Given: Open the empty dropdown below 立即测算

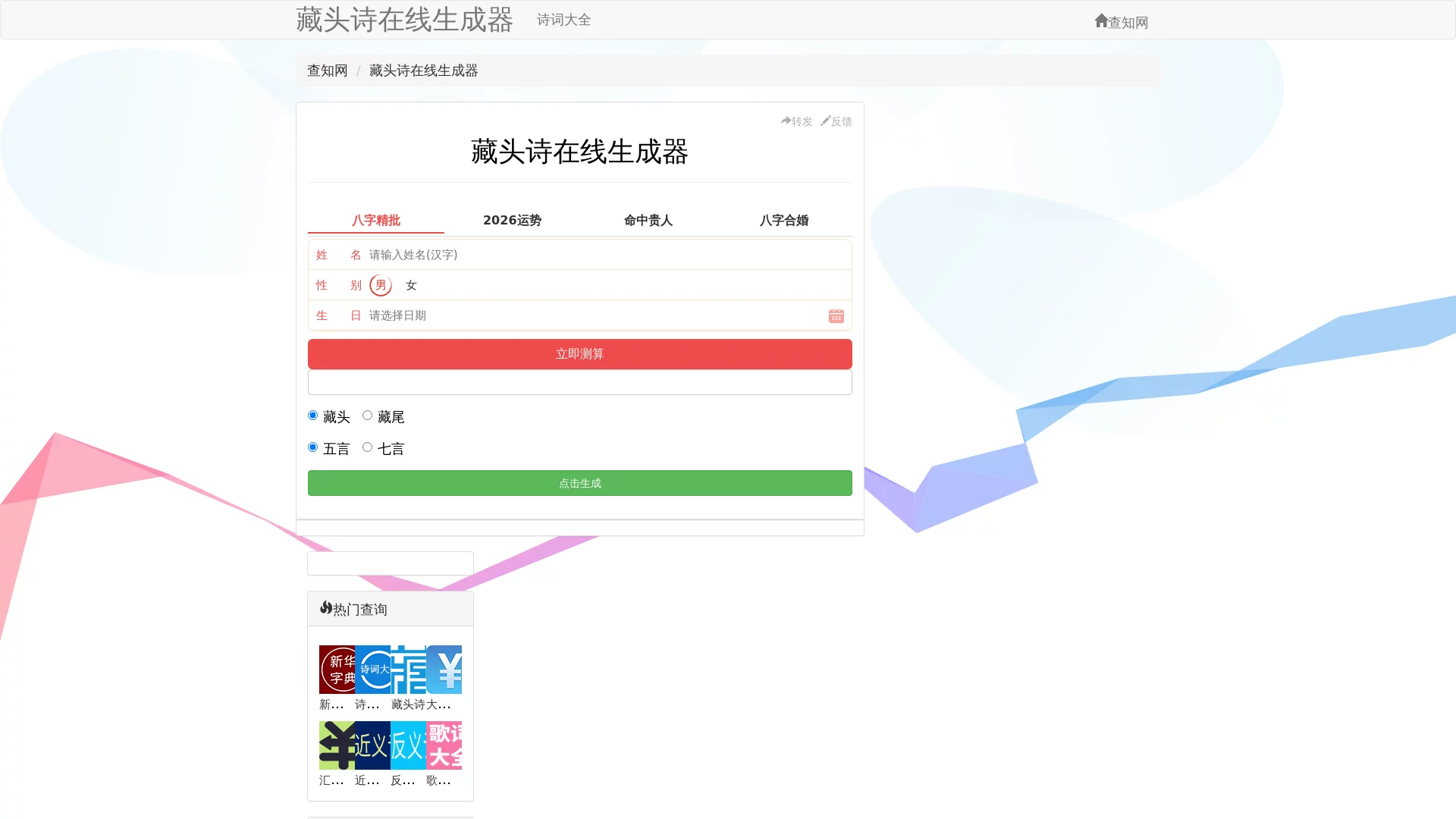Looking at the screenshot, I should click(579, 382).
